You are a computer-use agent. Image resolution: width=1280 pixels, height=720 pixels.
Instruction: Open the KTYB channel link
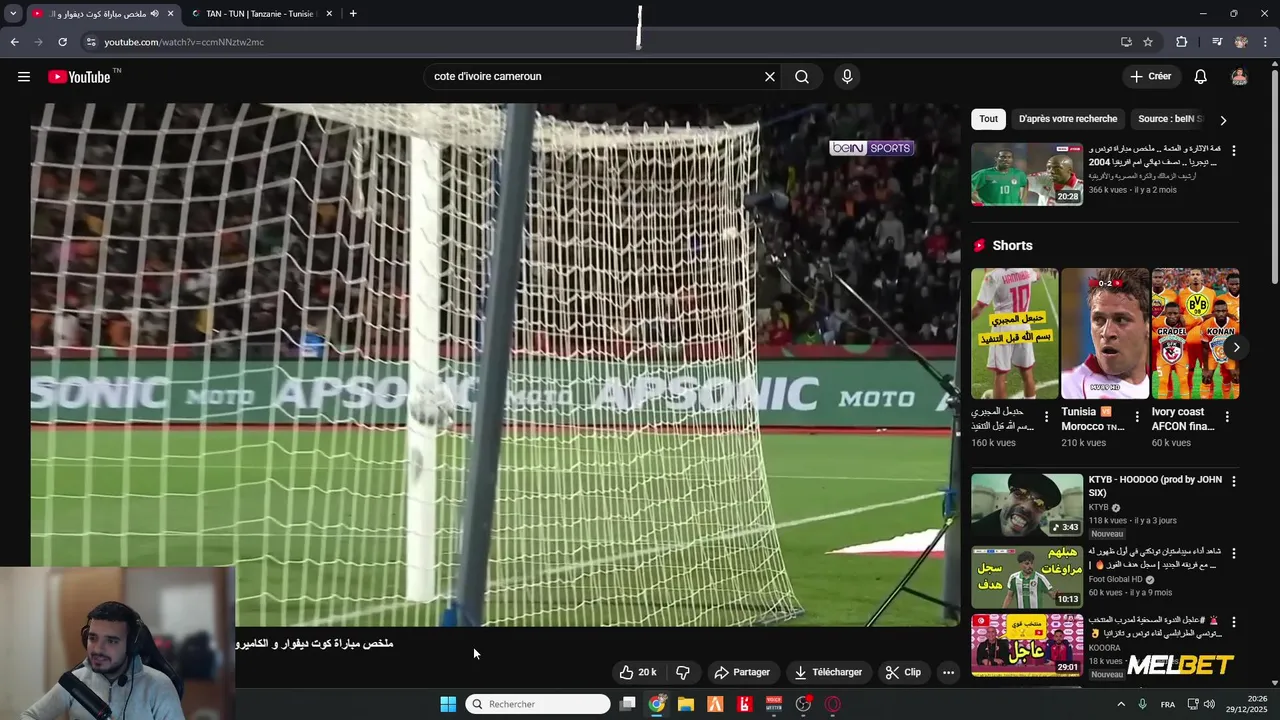pos(1098,508)
